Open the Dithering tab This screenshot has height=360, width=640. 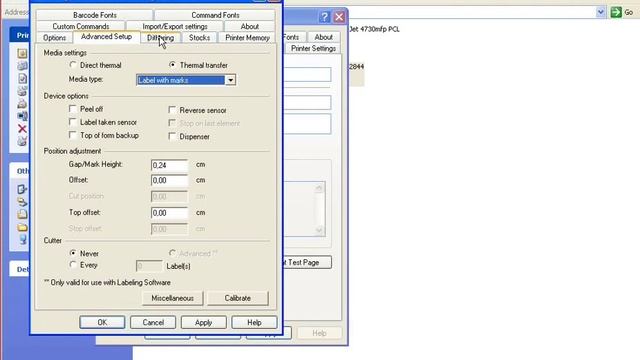(160, 38)
